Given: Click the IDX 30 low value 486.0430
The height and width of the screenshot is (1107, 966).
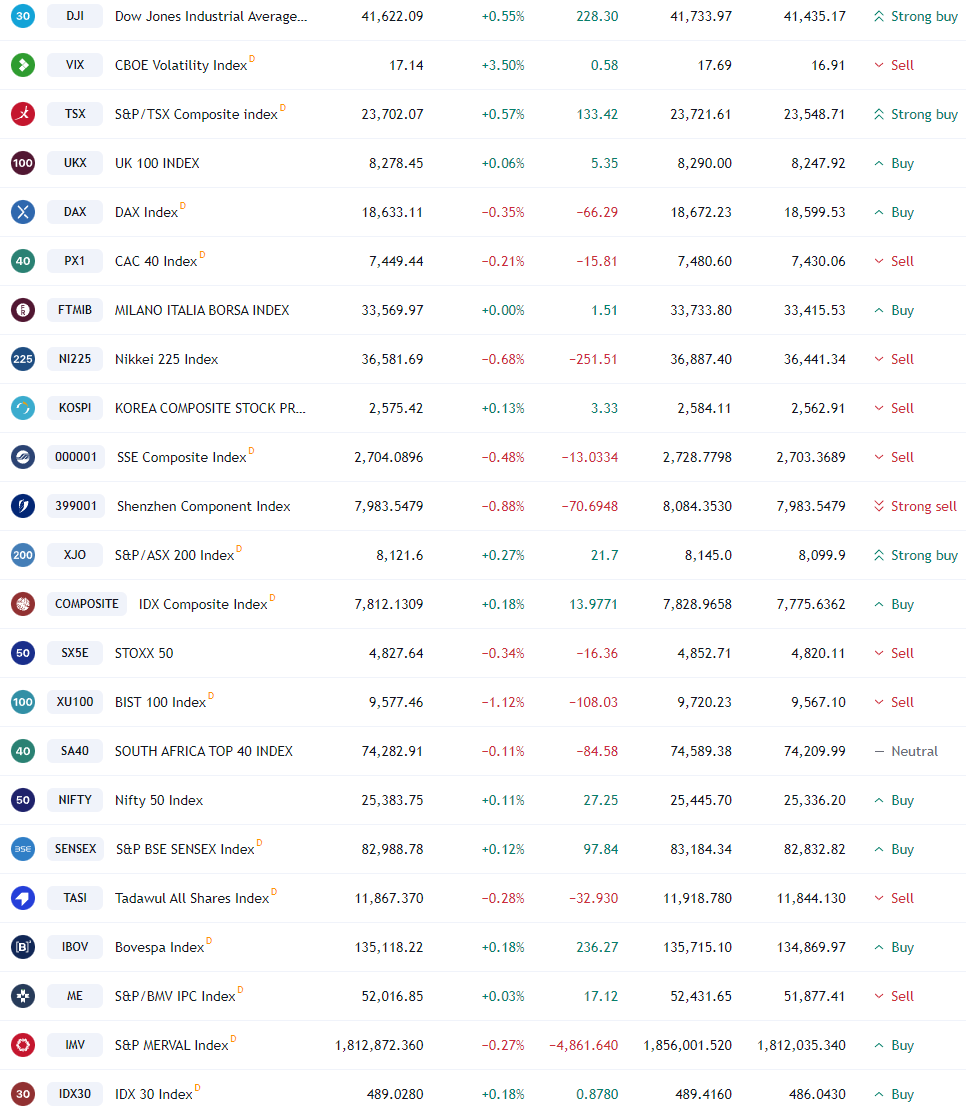Looking at the screenshot, I should (817, 1094).
